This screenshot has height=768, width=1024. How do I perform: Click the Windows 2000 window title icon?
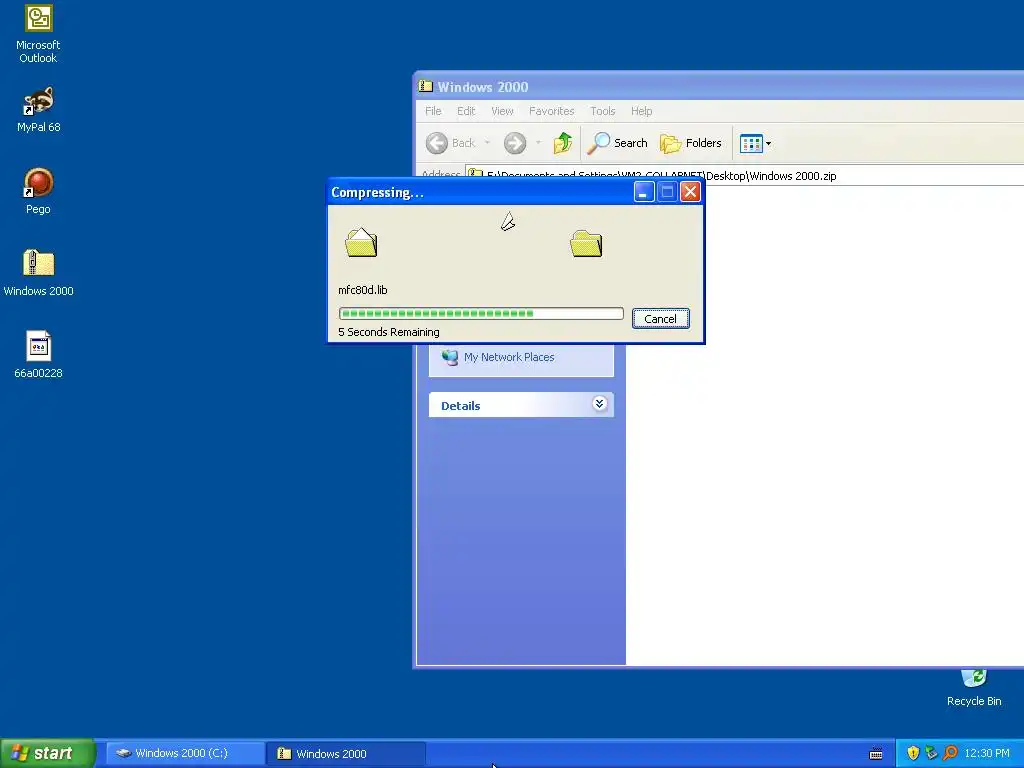point(426,86)
